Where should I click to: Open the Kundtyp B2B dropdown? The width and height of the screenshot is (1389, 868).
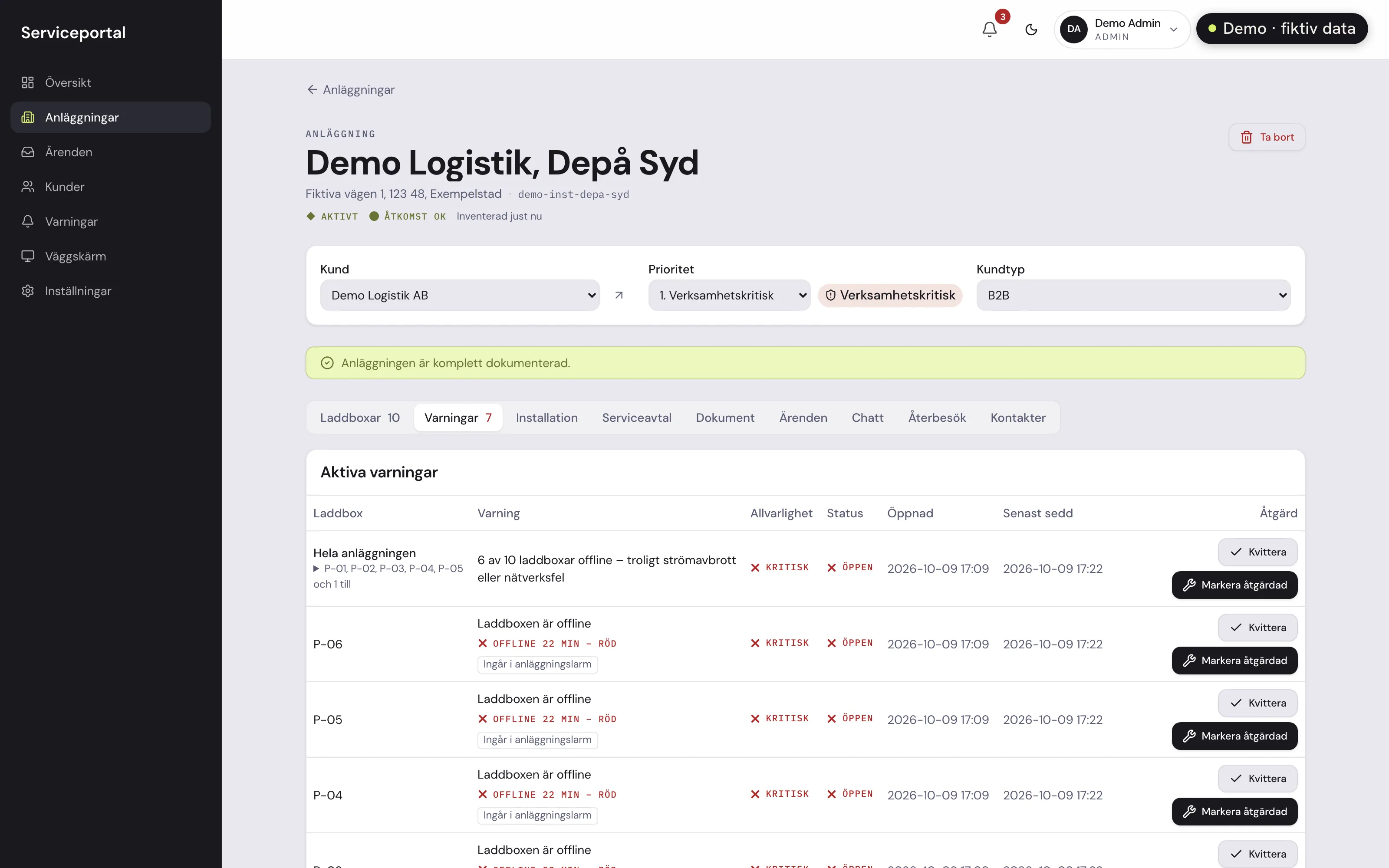(x=1133, y=295)
